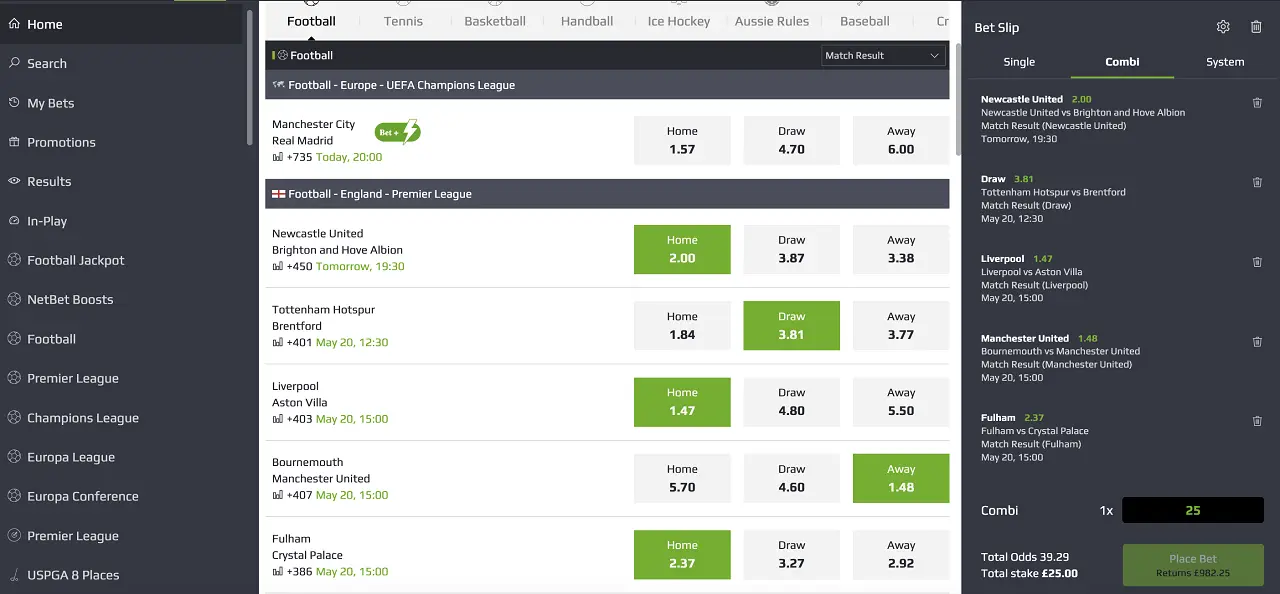Click the NetBet Boosts sidebar icon

pos(14,299)
